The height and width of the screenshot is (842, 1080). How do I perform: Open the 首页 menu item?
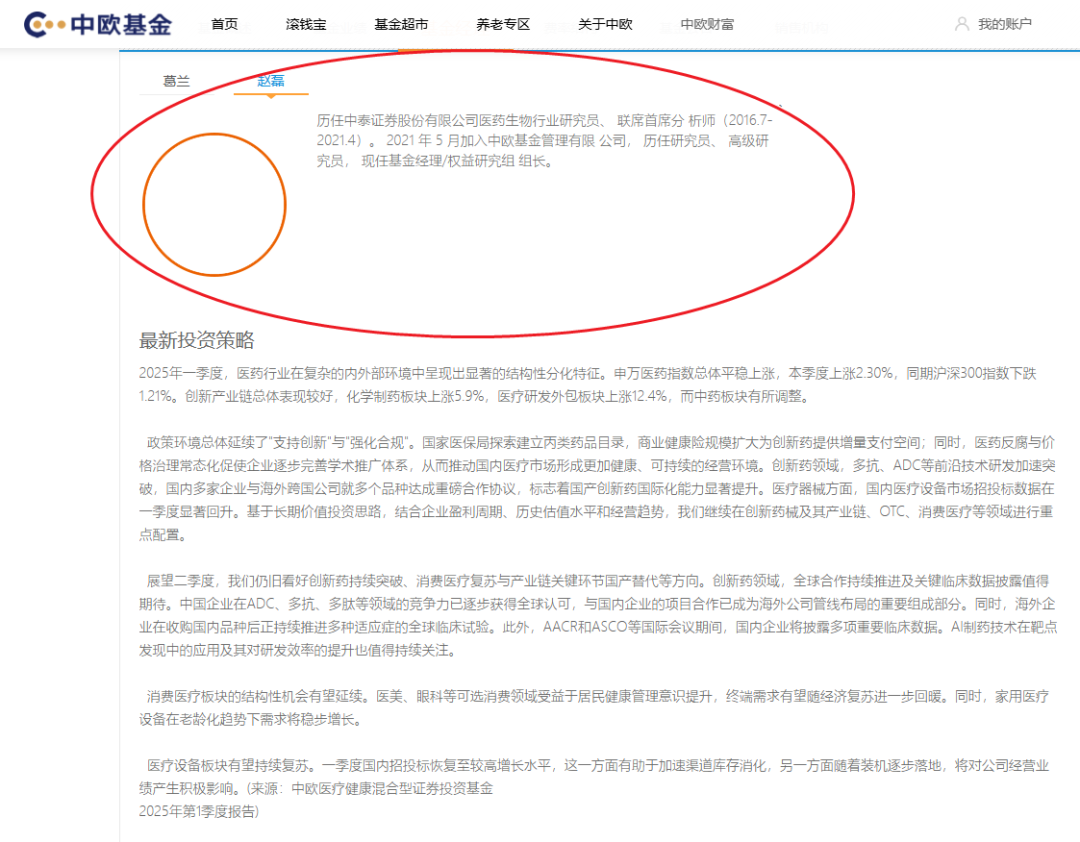click(x=225, y=24)
